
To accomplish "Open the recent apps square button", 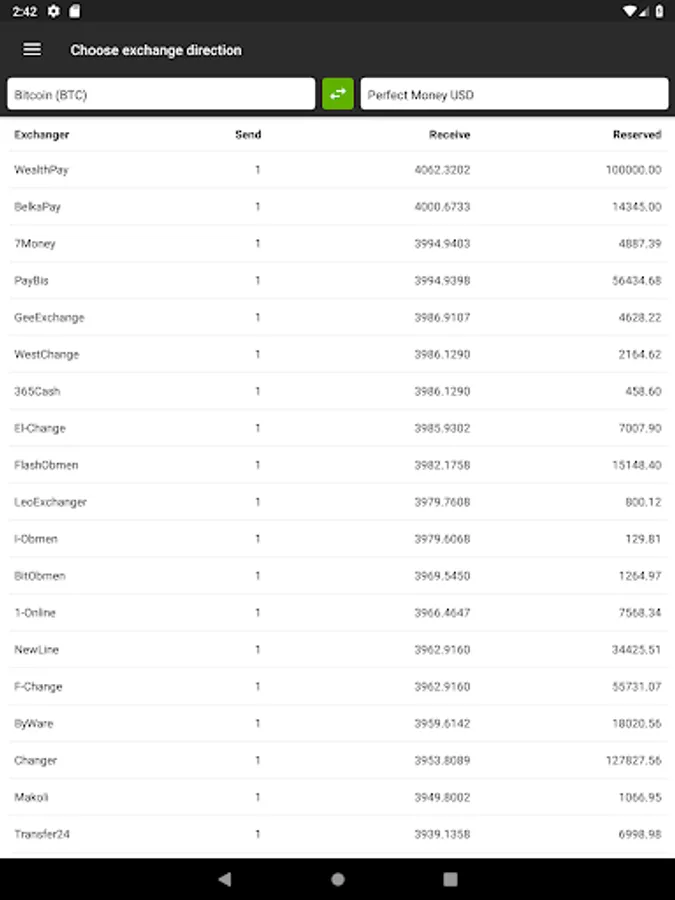I will click(x=450, y=879).
